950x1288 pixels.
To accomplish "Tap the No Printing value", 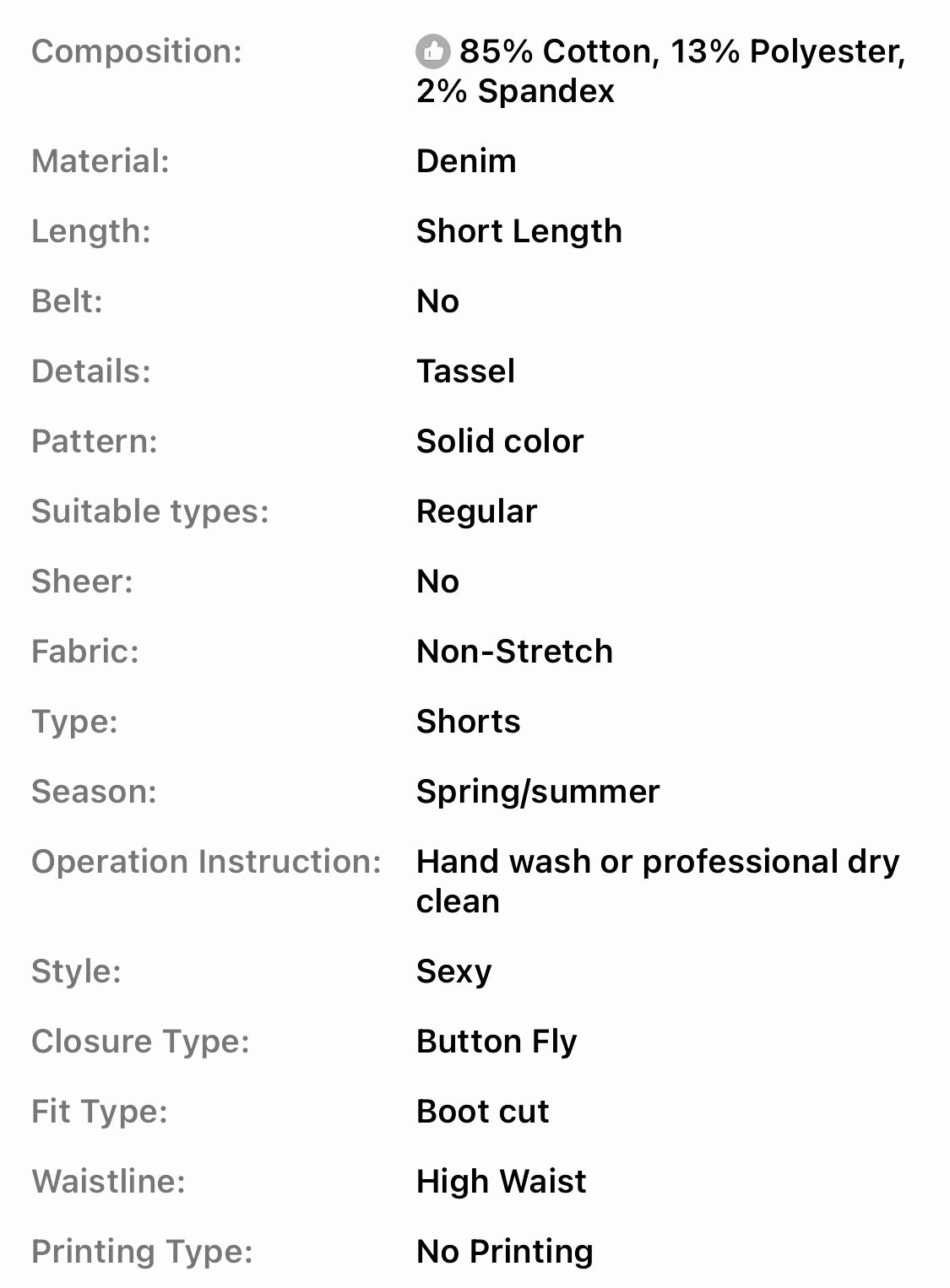I will [504, 1251].
